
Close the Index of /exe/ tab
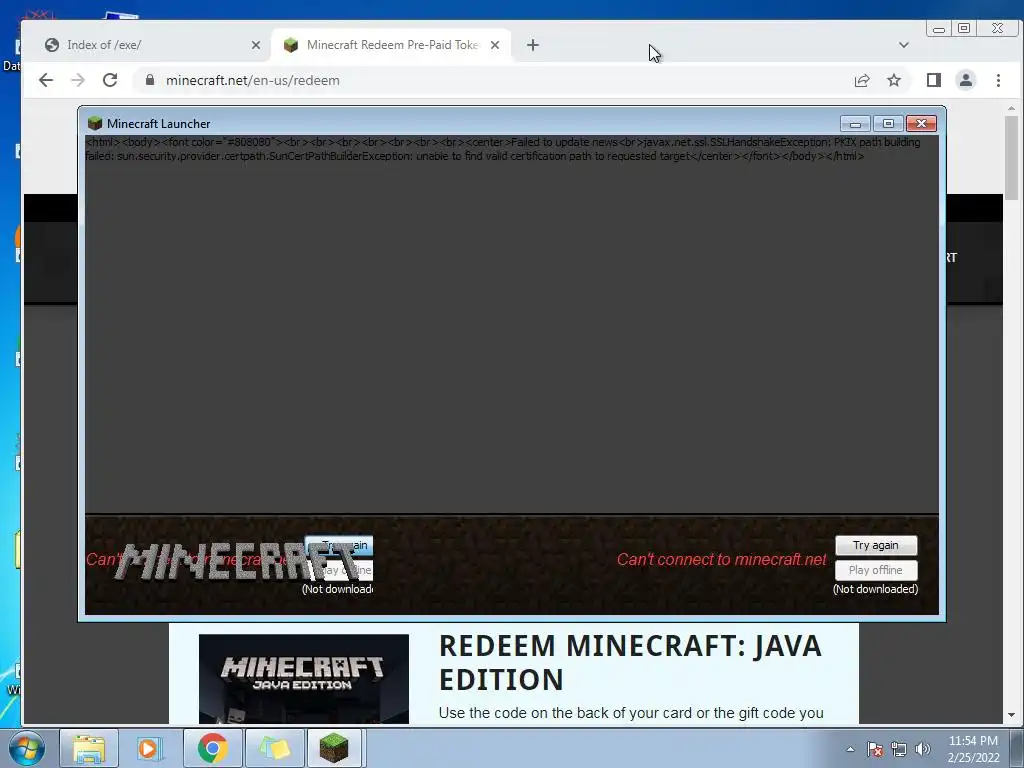(x=256, y=45)
